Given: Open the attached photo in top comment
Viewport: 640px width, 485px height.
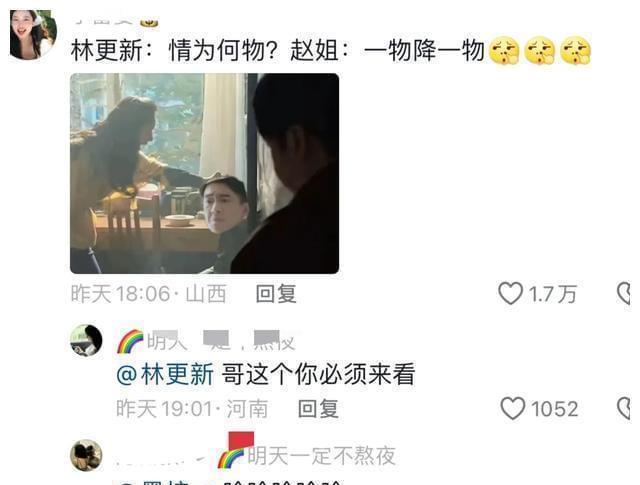Looking at the screenshot, I should click(x=204, y=174).
